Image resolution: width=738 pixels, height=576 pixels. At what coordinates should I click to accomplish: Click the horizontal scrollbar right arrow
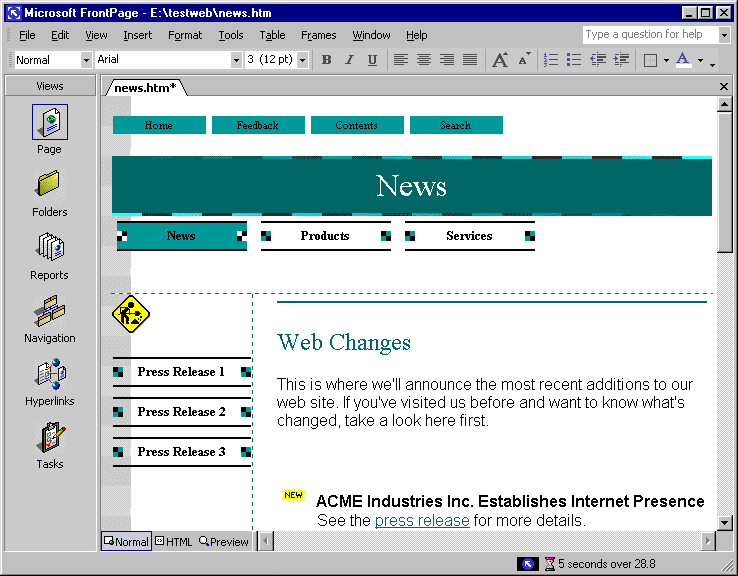(x=707, y=541)
